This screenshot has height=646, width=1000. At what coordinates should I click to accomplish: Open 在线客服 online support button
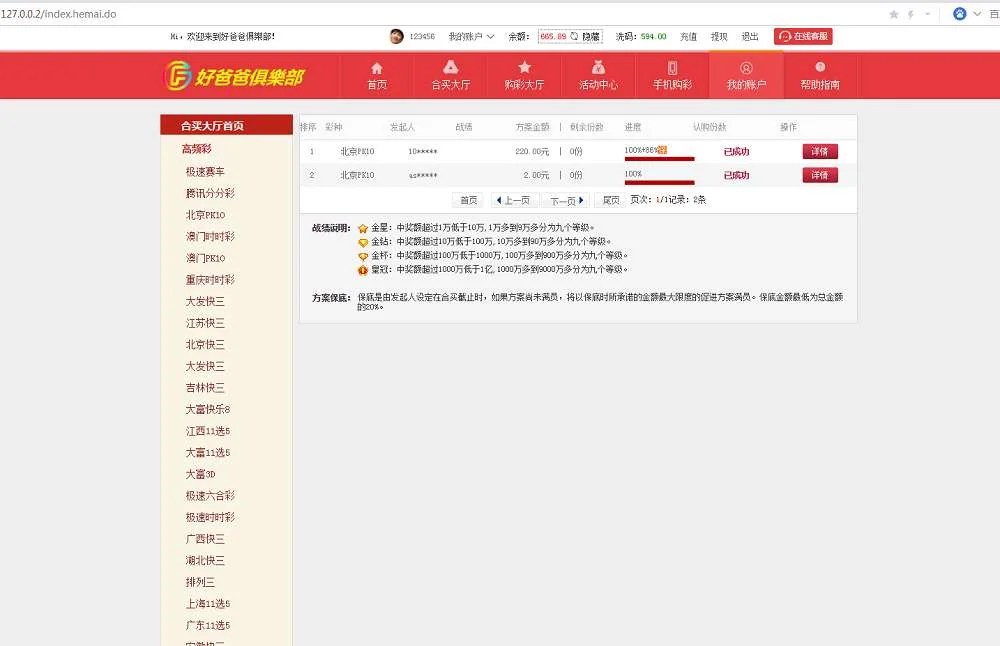point(803,36)
